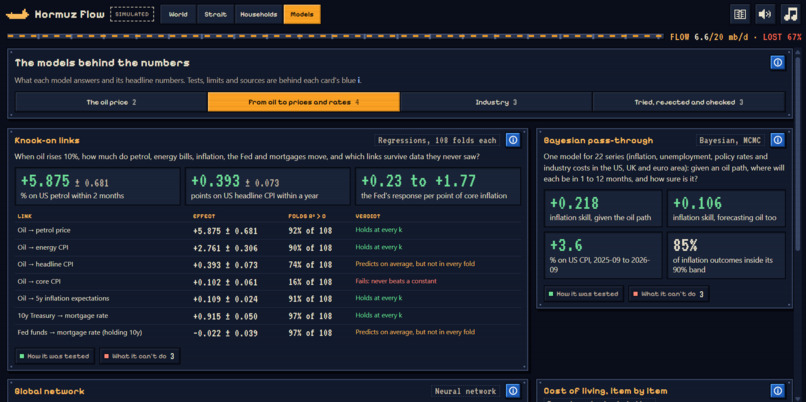806x402 pixels.
Task: Click the Regressions, 108 folds each tag
Action: 437,140
